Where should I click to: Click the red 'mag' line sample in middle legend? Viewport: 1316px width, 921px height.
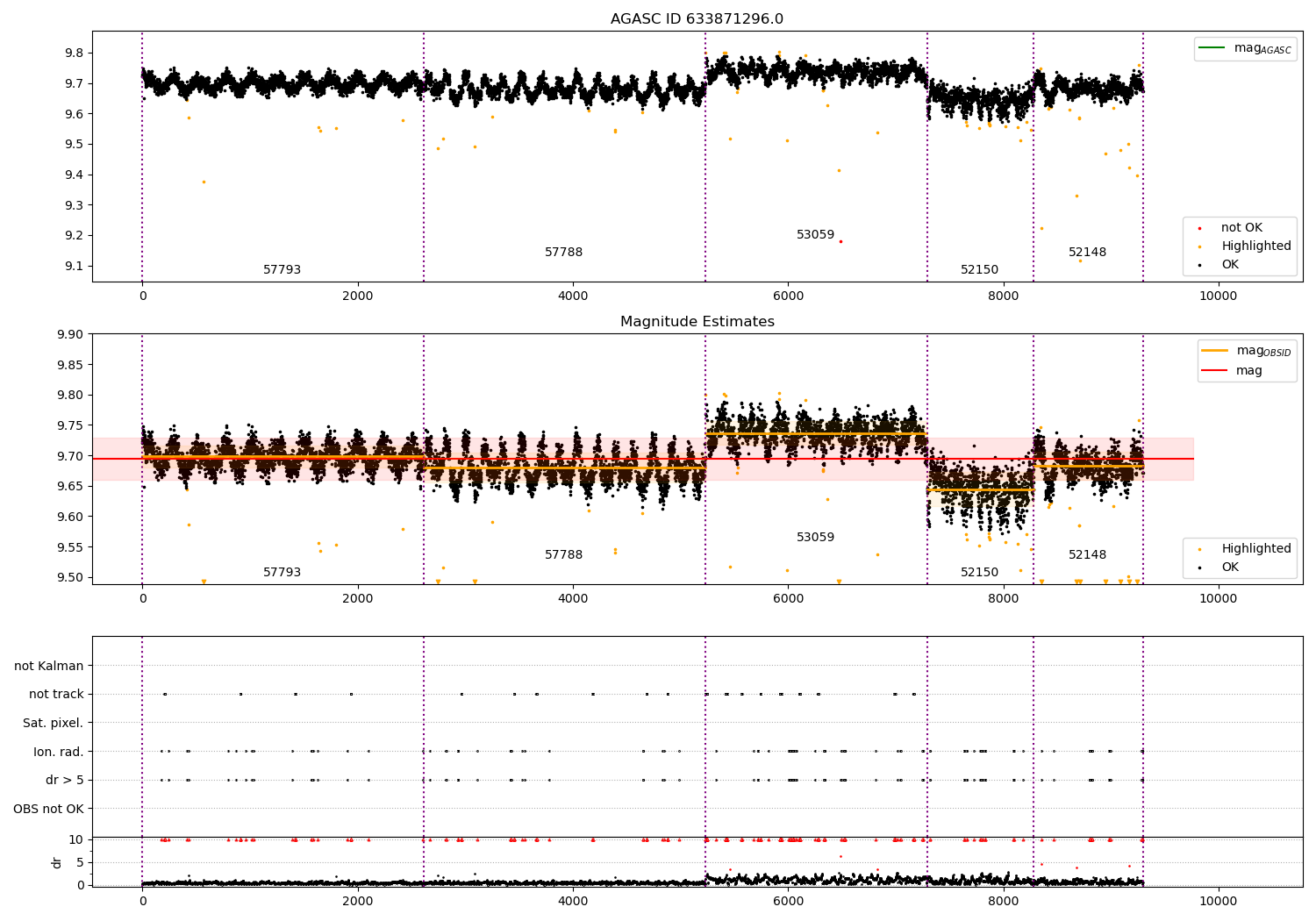pyautogui.click(x=1214, y=370)
